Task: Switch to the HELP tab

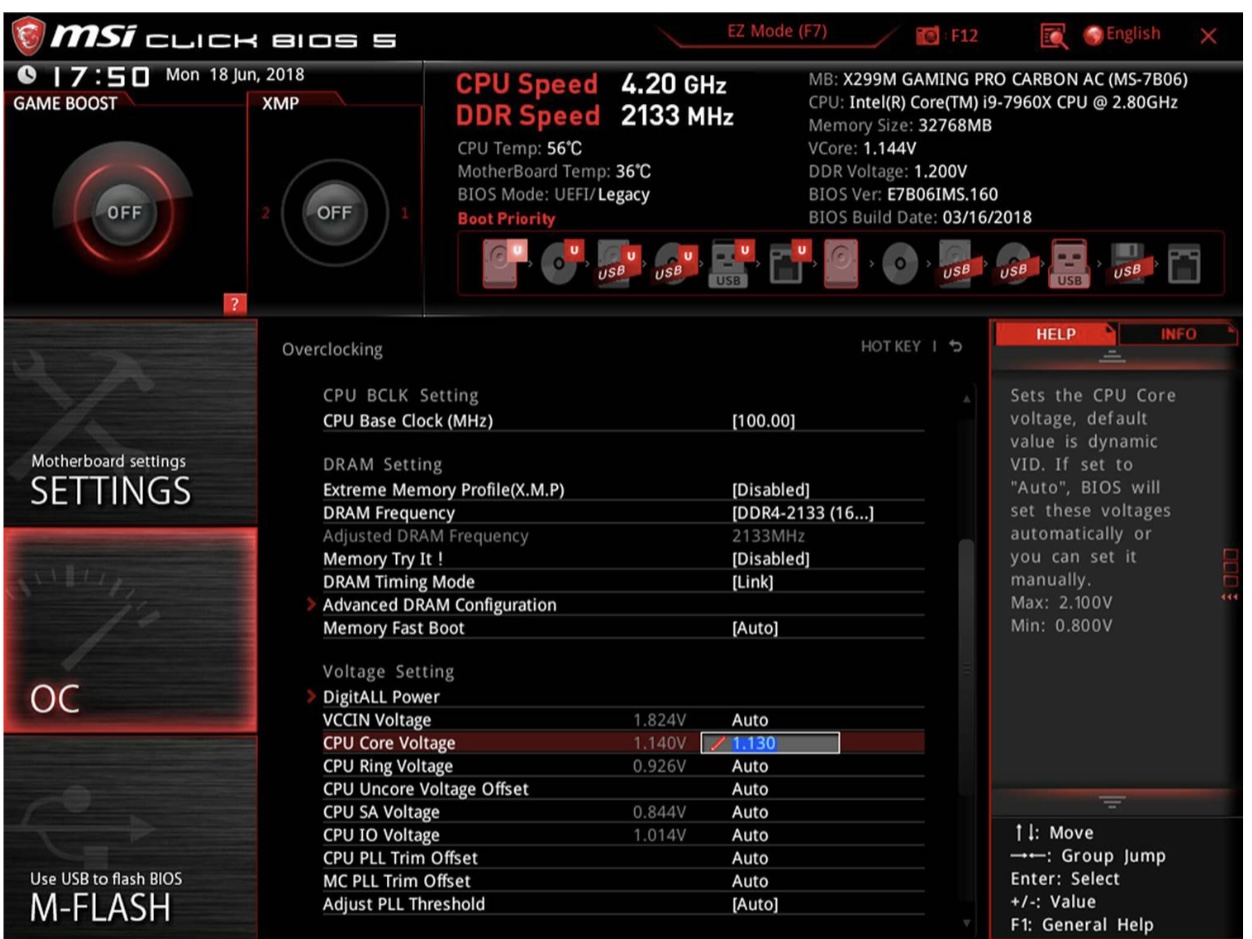Action: tap(1056, 334)
